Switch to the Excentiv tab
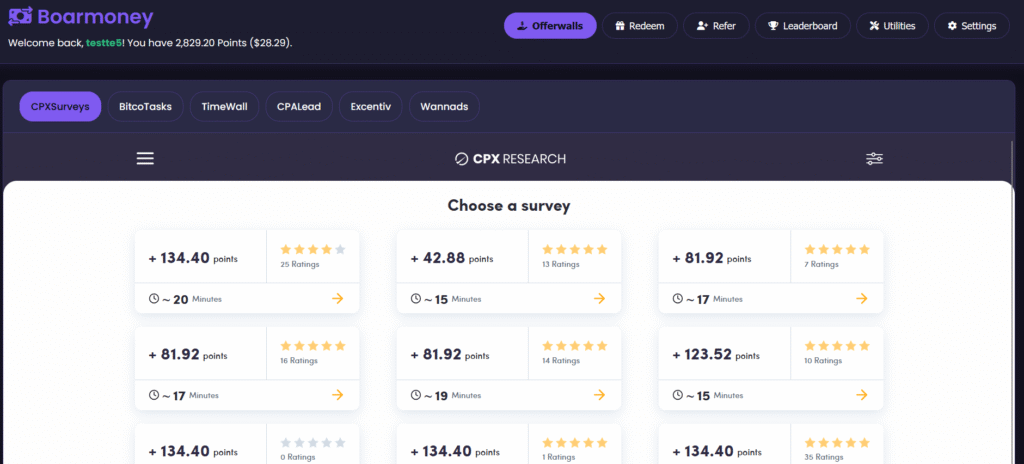The height and width of the screenshot is (464, 1024). pos(371,107)
